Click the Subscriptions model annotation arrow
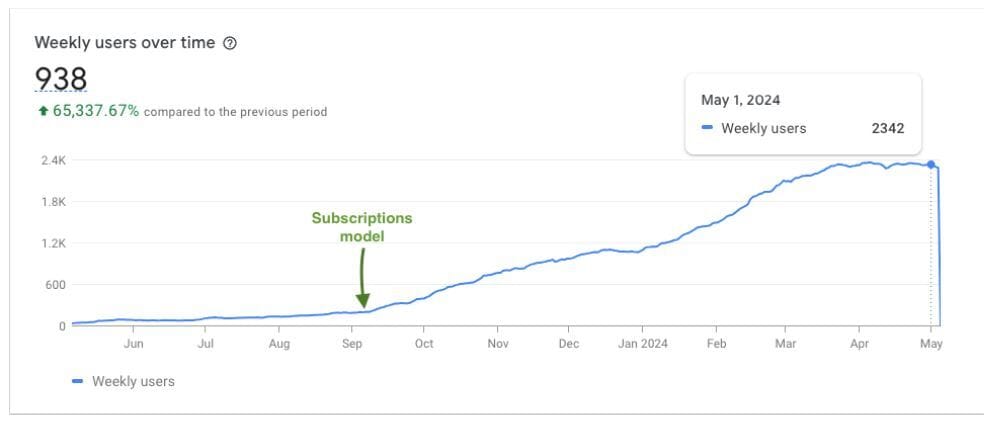 coord(362,278)
